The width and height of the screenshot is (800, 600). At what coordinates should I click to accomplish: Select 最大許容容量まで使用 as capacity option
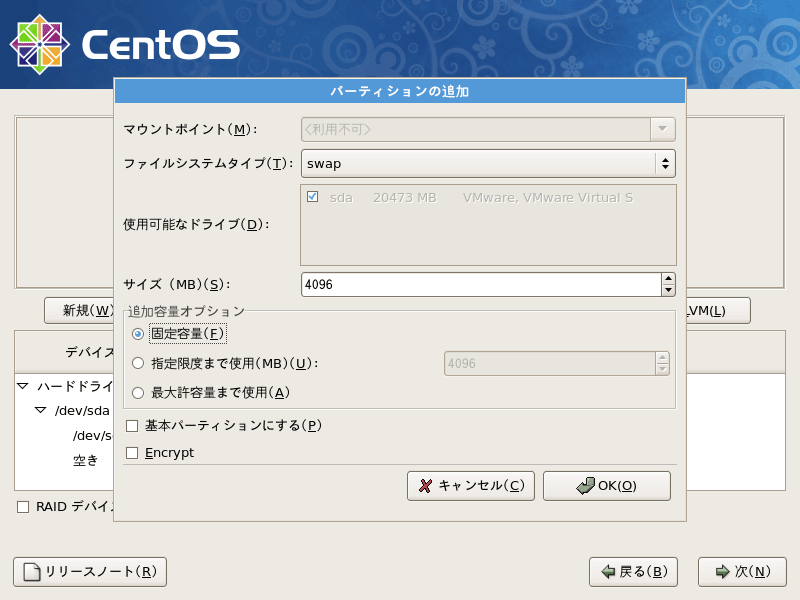pyautogui.click(x=138, y=392)
